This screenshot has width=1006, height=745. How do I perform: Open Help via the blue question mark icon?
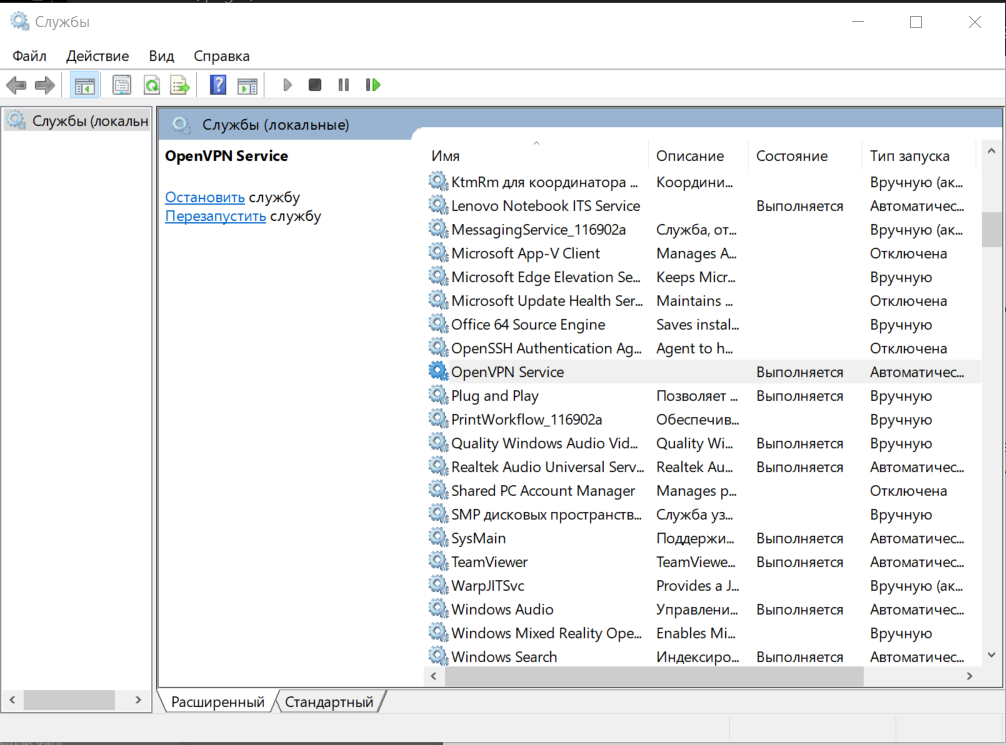[x=218, y=85]
